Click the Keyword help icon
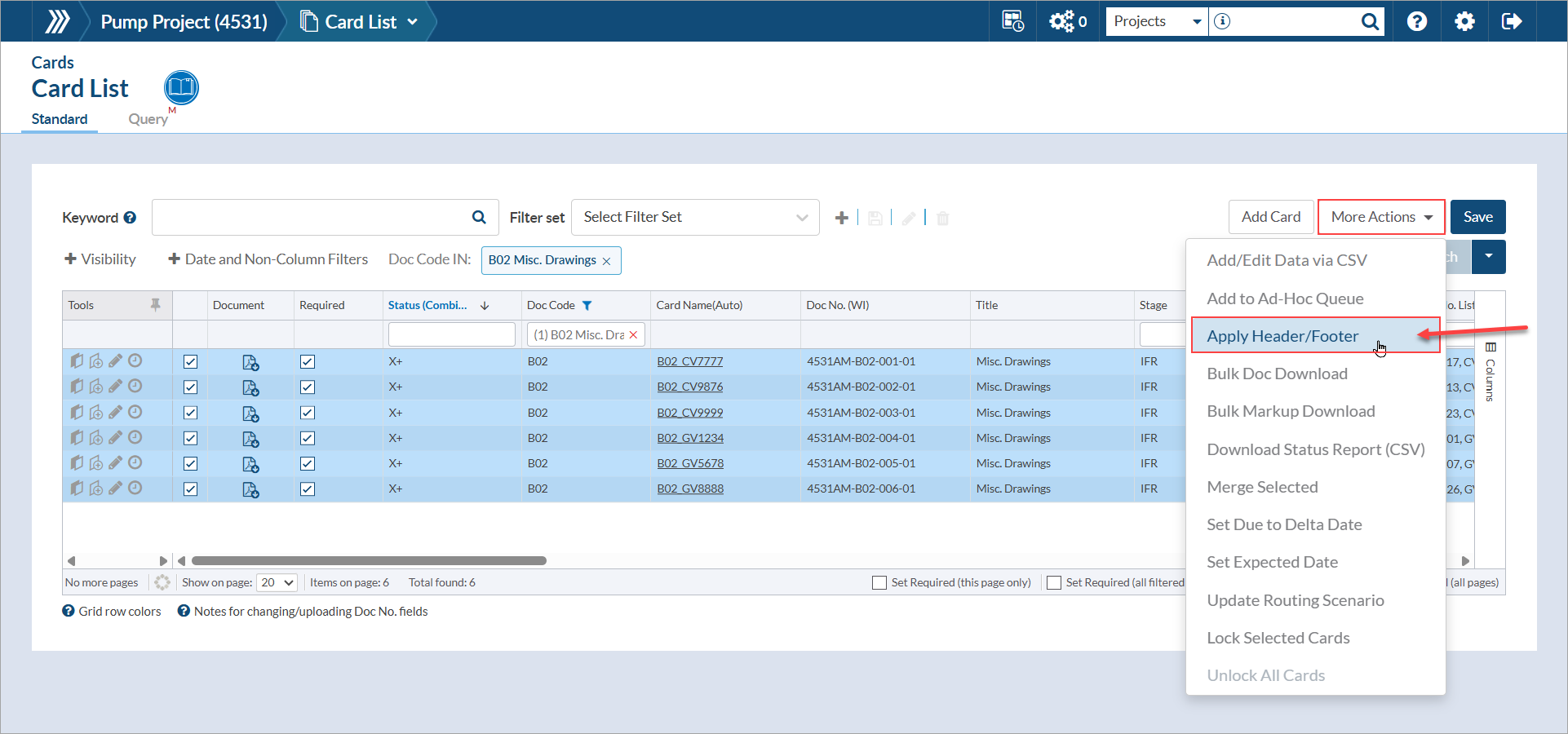Screen dimensions: 1568x734 click(130, 218)
